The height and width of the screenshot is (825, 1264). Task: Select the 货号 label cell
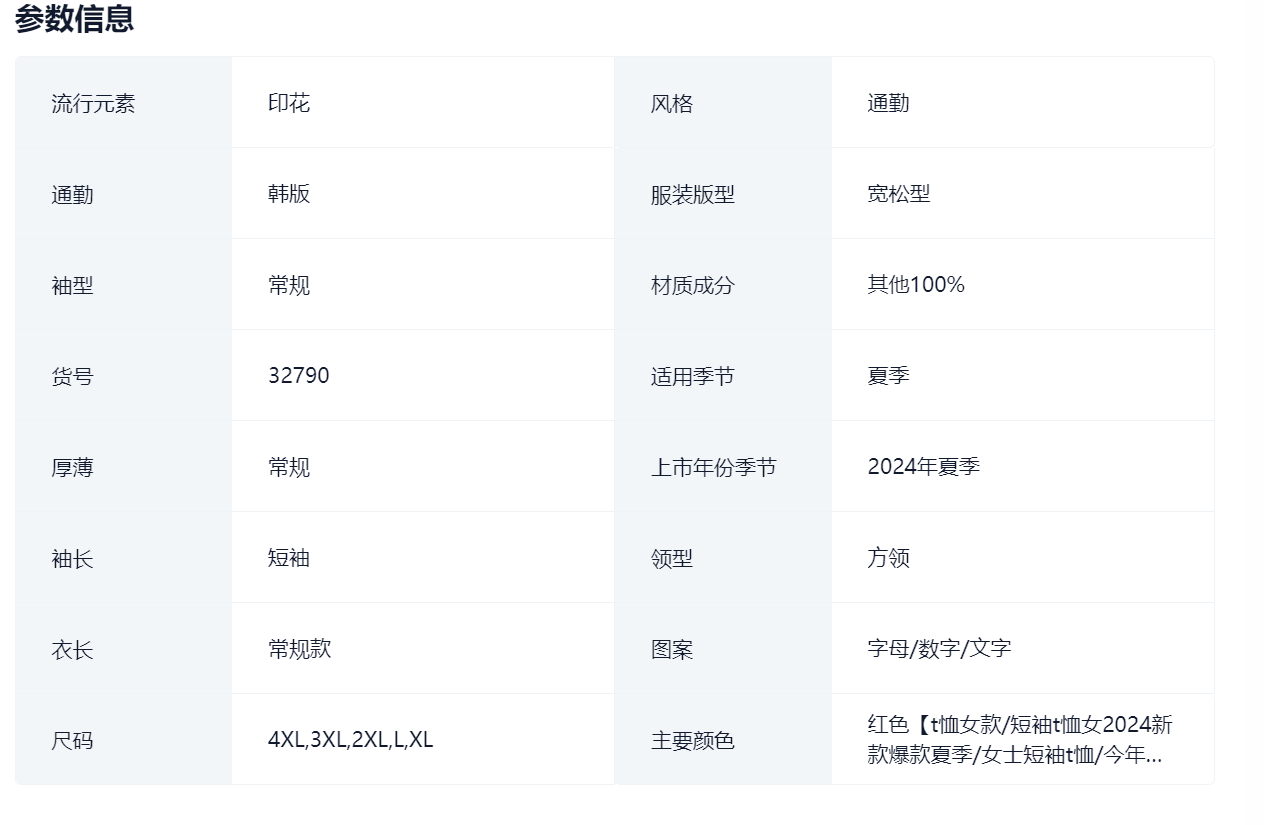click(x=72, y=377)
